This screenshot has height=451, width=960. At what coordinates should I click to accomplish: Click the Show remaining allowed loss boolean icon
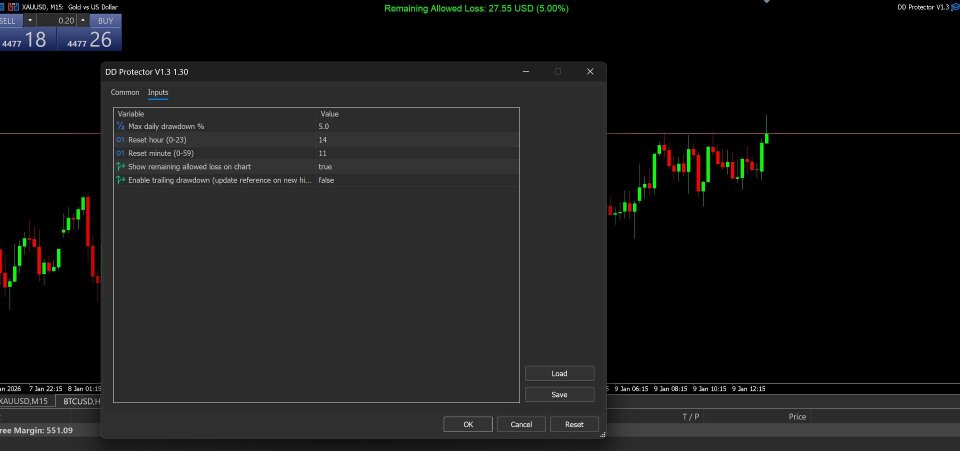[120, 166]
